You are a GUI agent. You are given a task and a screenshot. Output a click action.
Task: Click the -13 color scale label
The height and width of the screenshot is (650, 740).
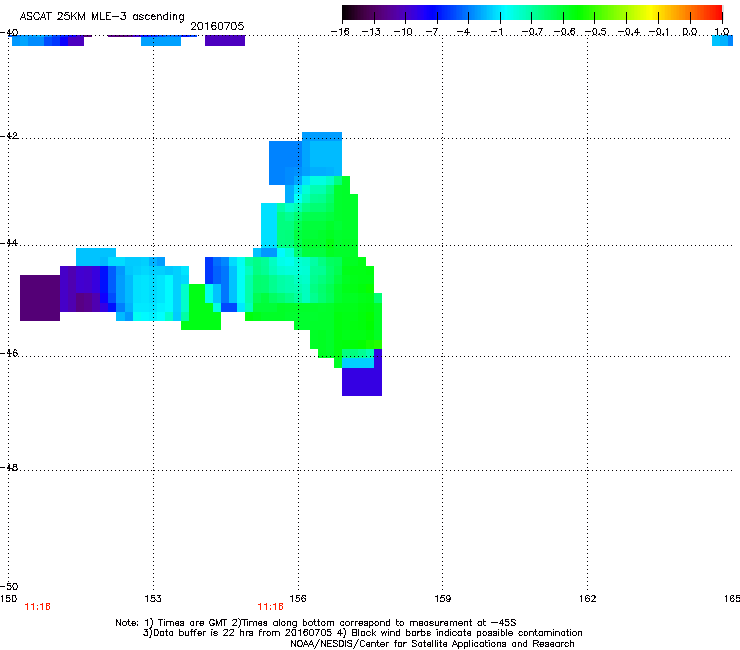coord(371,32)
